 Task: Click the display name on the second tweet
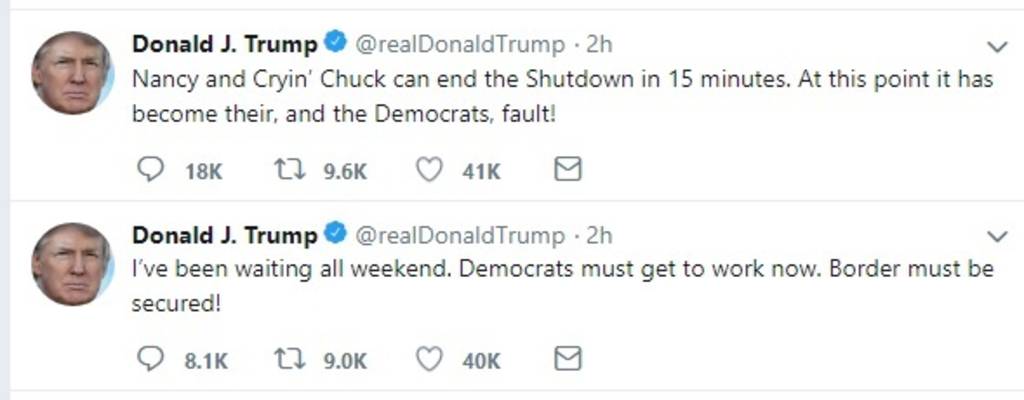[225, 235]
